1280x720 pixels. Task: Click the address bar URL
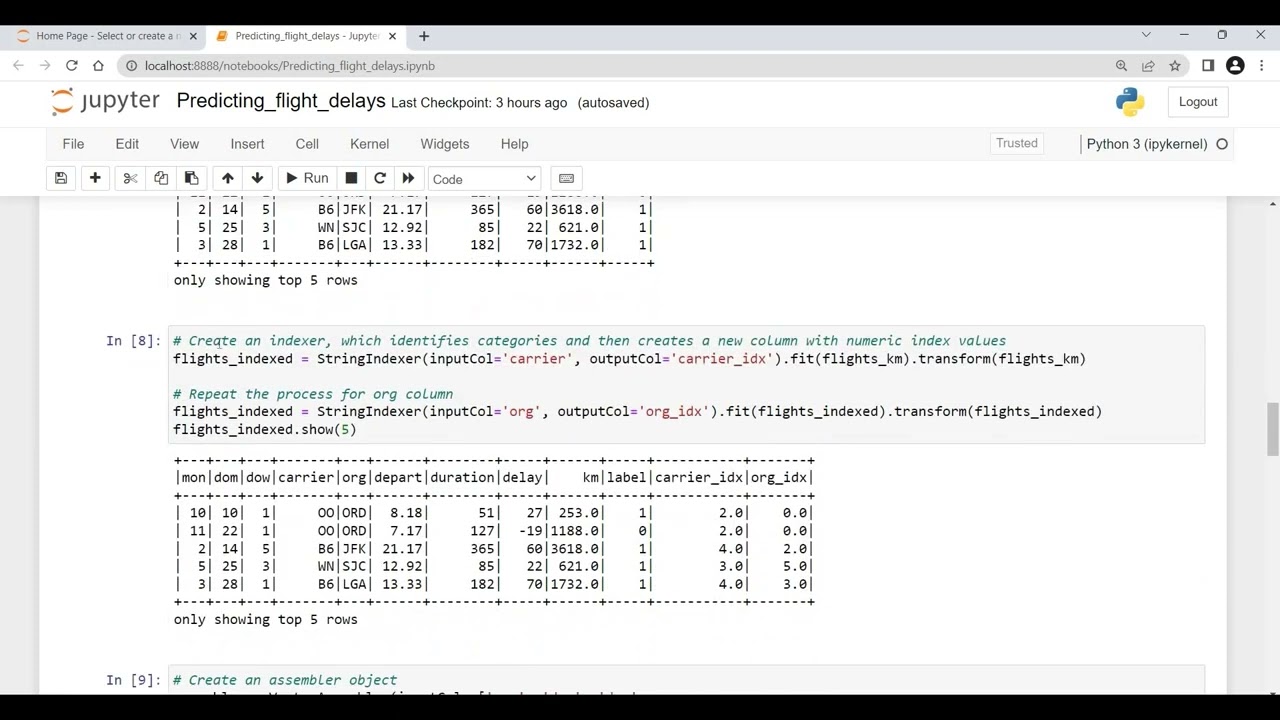pos(290,66)
